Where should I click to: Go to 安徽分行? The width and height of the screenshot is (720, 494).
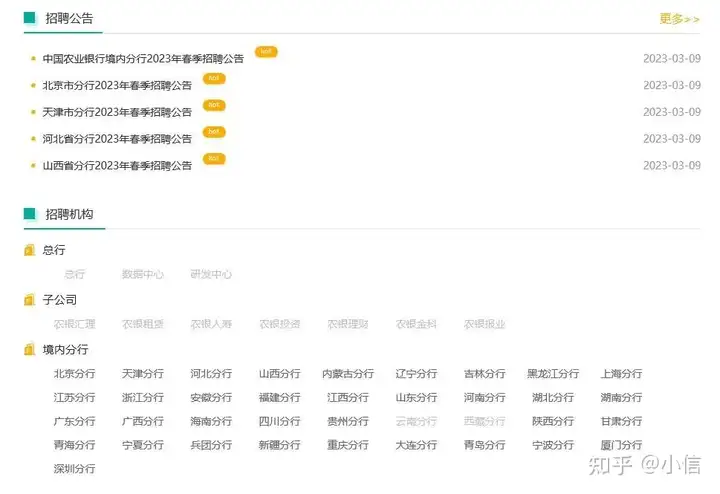pos(211,398)
